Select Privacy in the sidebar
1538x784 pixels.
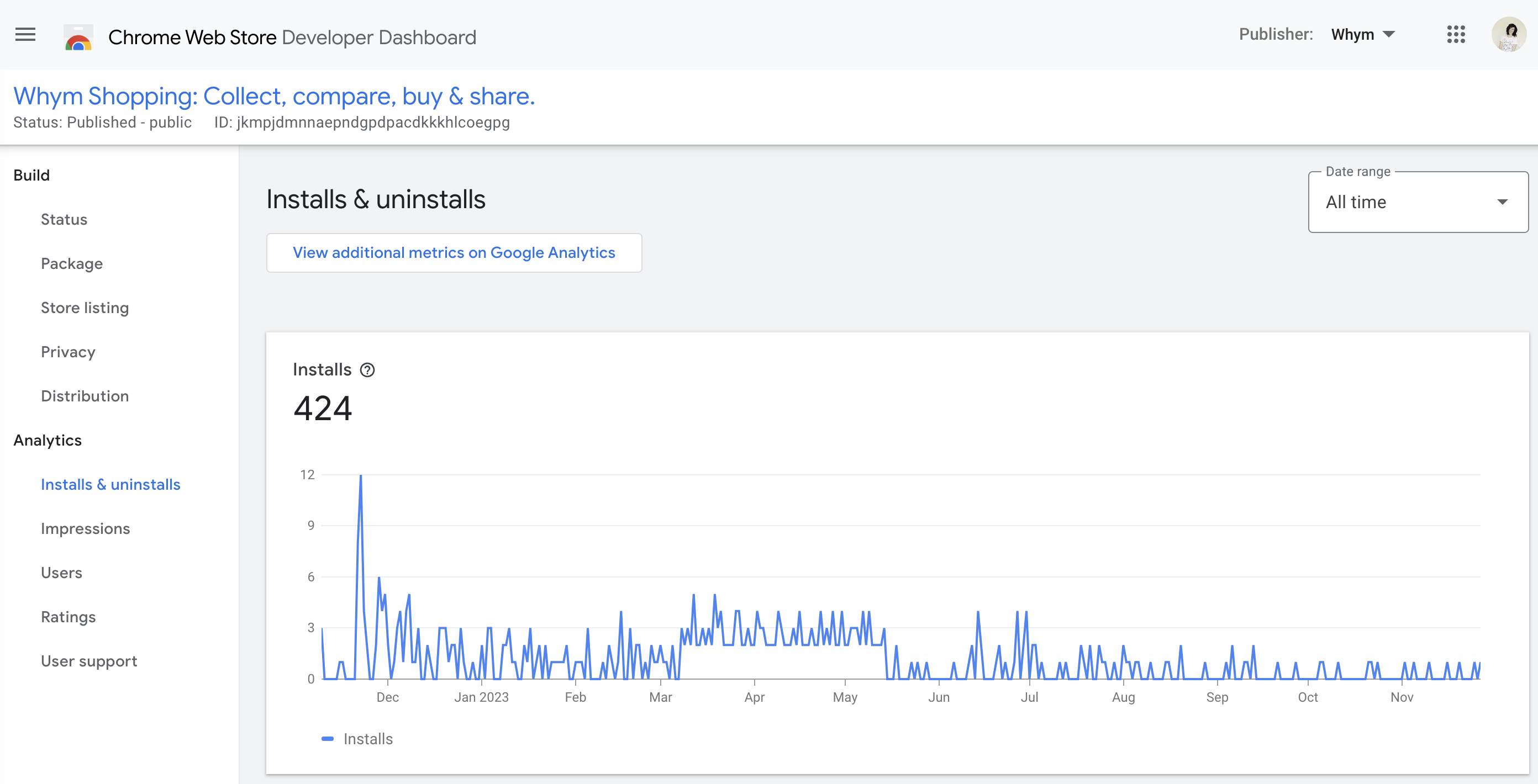pos(68,352)
